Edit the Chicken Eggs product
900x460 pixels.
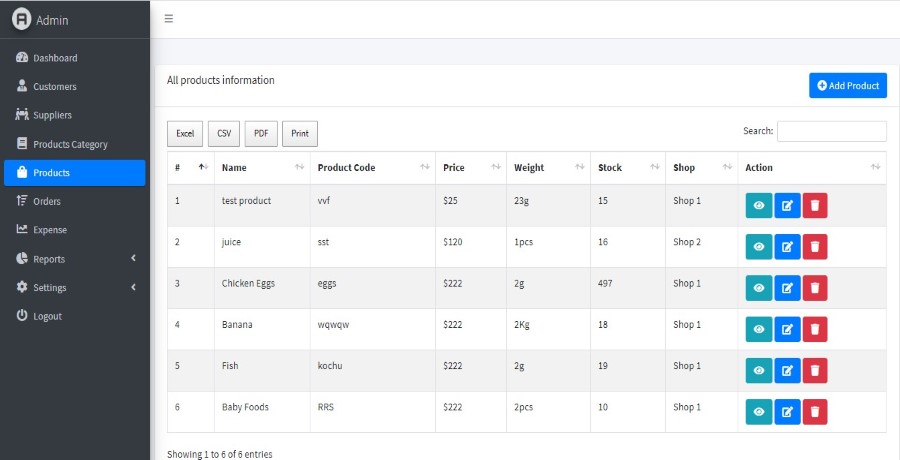[x=787, y=288]
